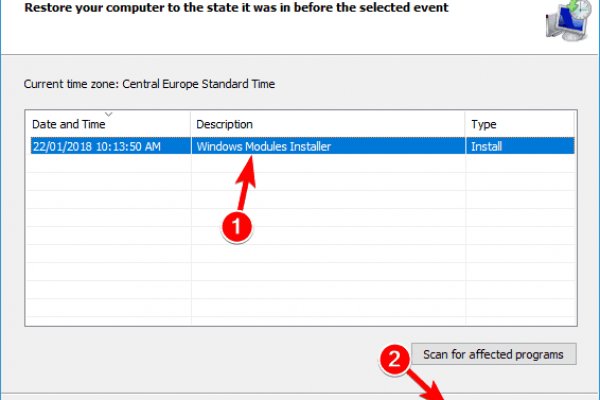Viewport: 600px width, 400px height.
Task: Click the Current time zone text
Action: [x=149, y=85]
